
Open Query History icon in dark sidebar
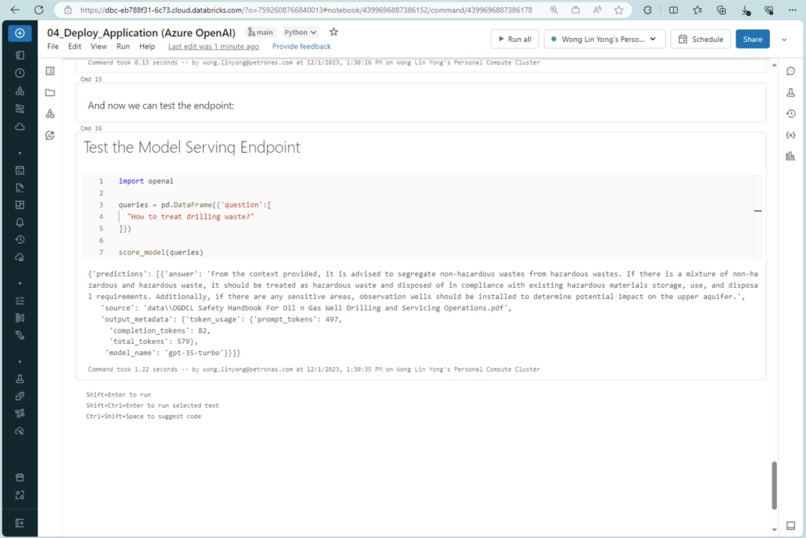pos(20,239)
